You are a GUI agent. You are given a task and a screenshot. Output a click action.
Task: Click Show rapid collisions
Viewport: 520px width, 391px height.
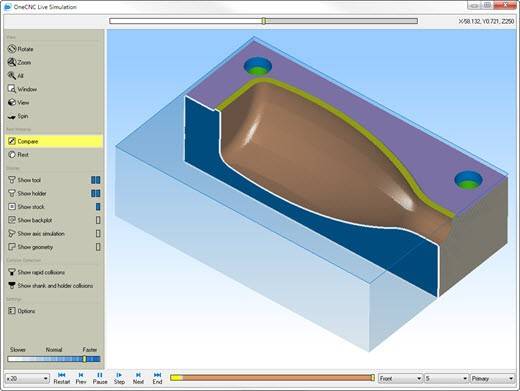(36, 272)
